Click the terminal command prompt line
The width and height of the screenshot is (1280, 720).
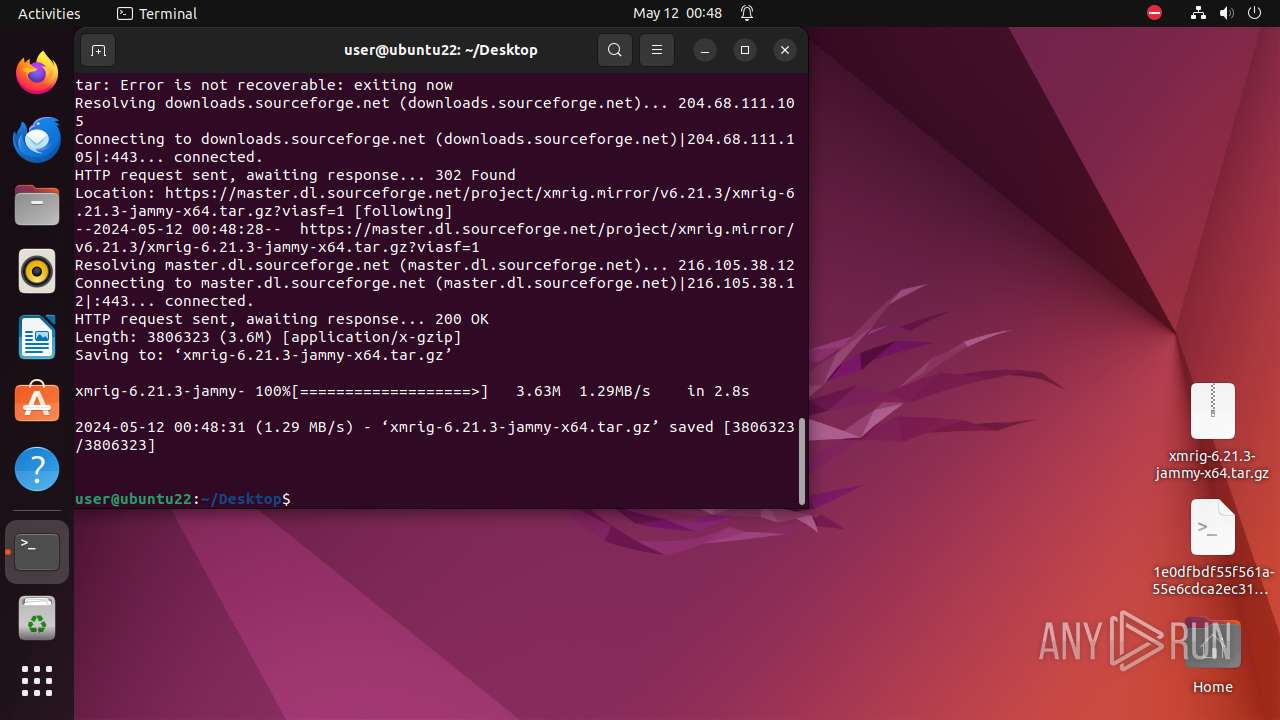coord(183,498)
